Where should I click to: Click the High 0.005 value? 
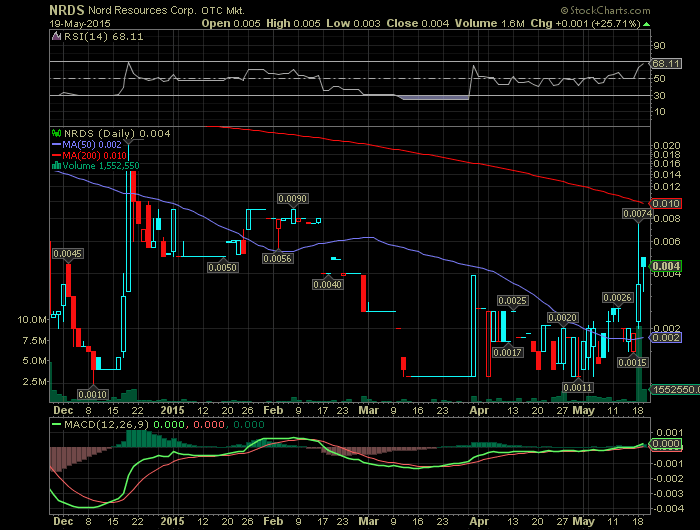point(293,24)
